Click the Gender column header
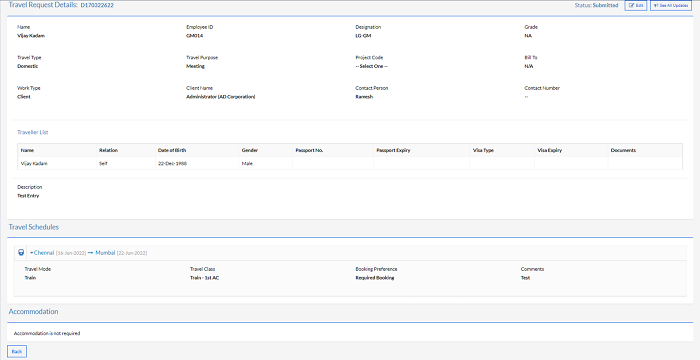This screenshot has width=700, height=360. pos(250,150)
